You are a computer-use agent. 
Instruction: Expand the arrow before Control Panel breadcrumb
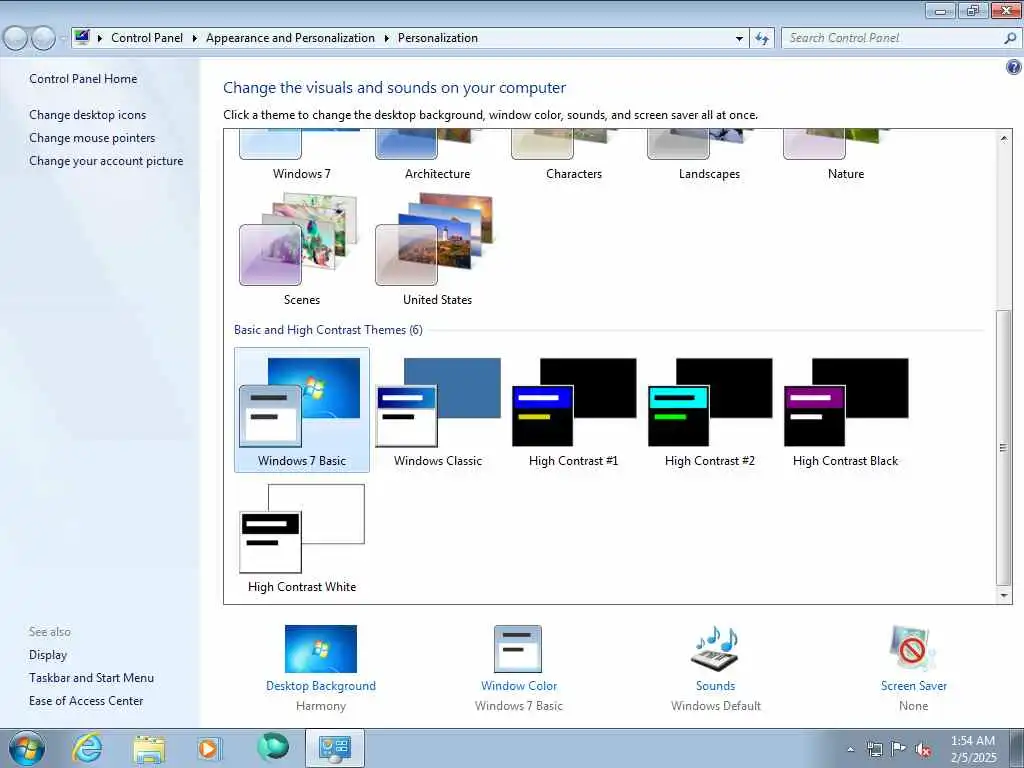(x=100, y=39)
